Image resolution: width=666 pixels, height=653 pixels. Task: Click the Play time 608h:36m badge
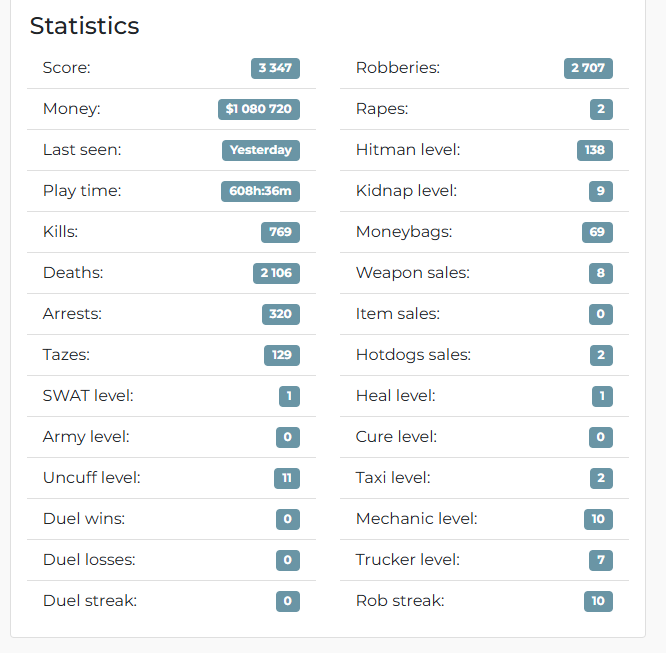[x=260, y=191]
